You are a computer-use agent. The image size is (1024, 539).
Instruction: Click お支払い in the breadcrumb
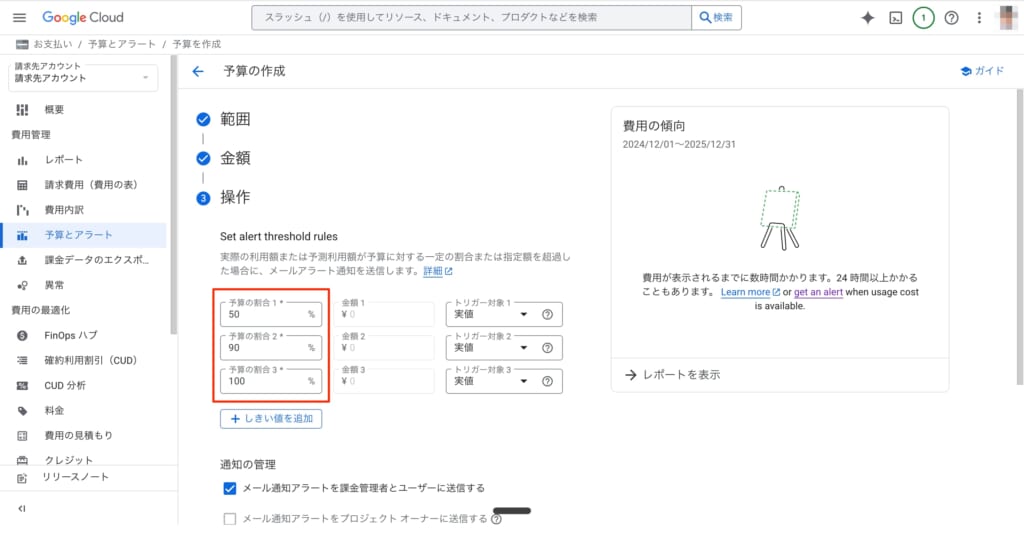coord(53,44)
